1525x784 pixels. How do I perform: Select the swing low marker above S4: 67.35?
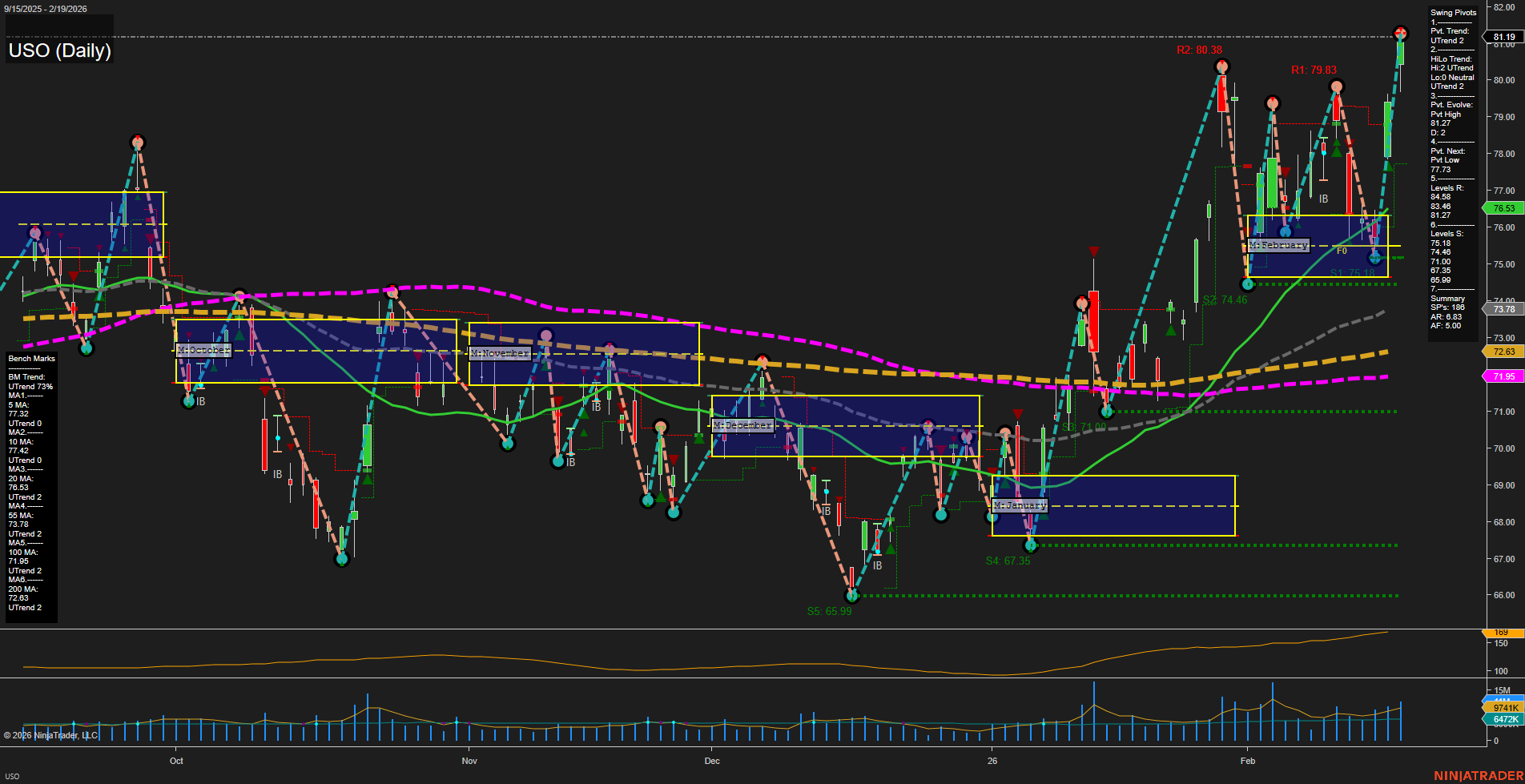pos(1031,545)
